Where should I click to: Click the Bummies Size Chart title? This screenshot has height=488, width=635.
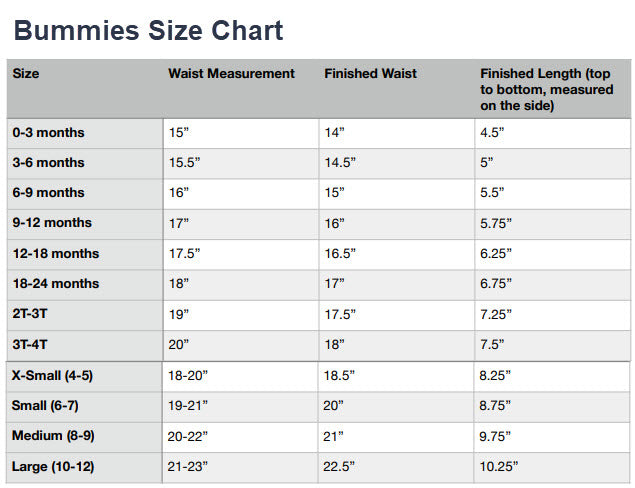(148, 30)
